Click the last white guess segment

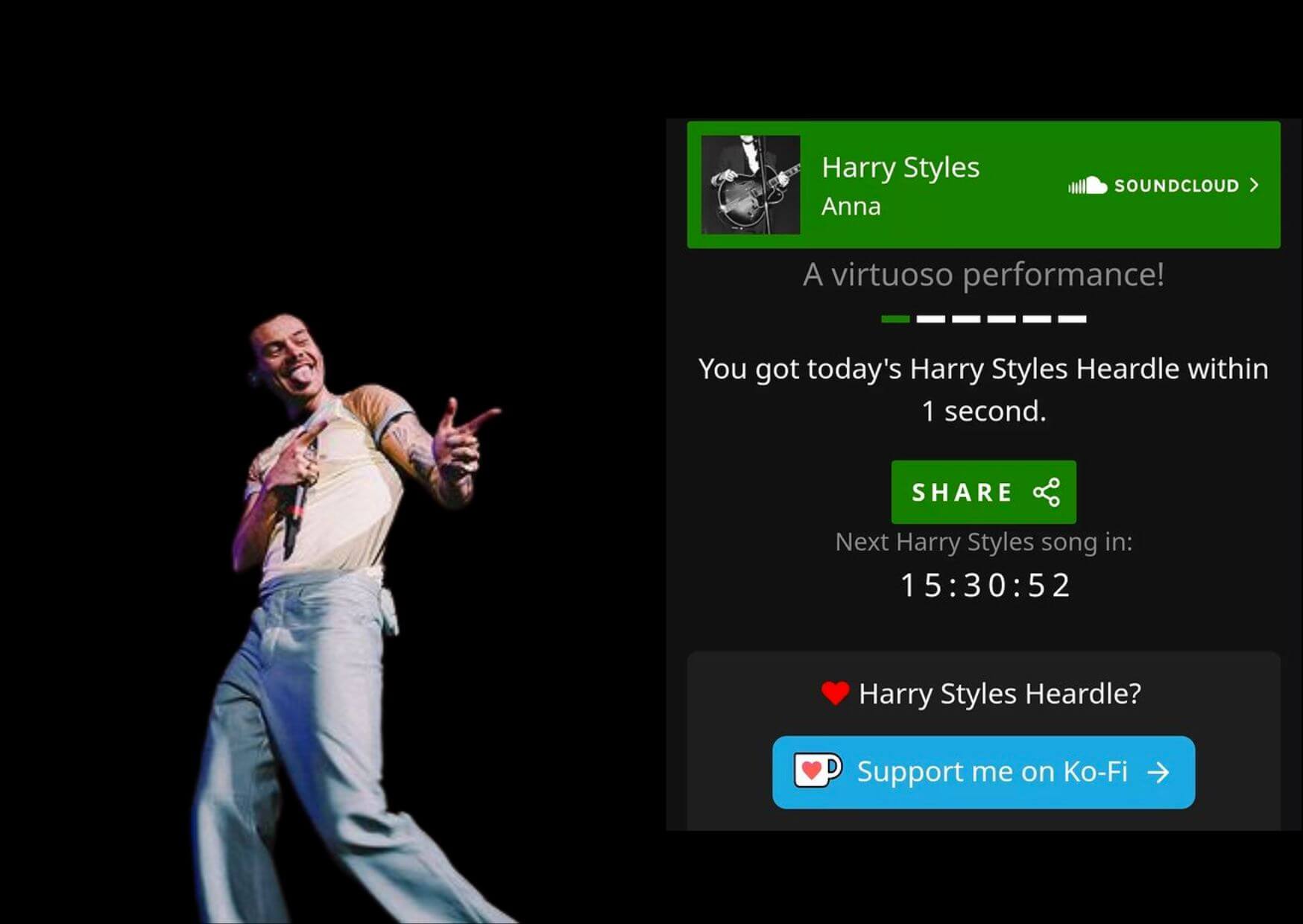click(1072, 319)
